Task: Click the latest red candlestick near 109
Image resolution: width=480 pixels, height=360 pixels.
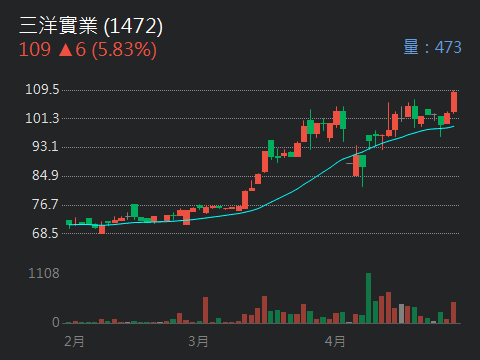Action: click(x=454, y=102)
